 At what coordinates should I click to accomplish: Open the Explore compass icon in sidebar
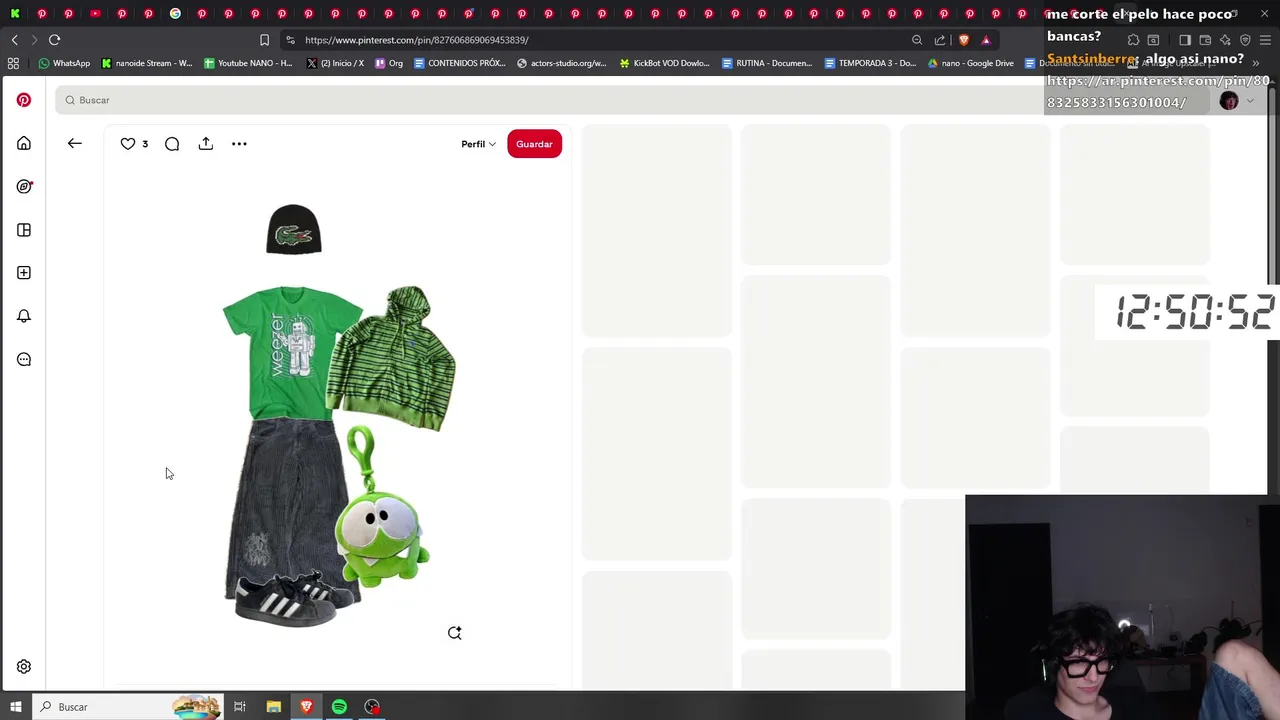pyautogui.click(x=24, y=186)
